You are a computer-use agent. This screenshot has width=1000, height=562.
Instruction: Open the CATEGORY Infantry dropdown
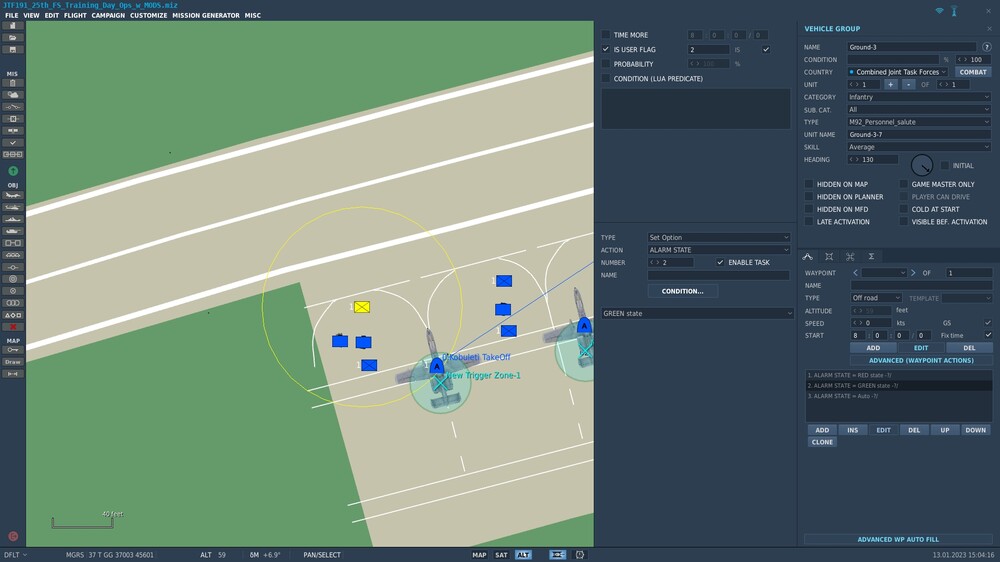919,97
